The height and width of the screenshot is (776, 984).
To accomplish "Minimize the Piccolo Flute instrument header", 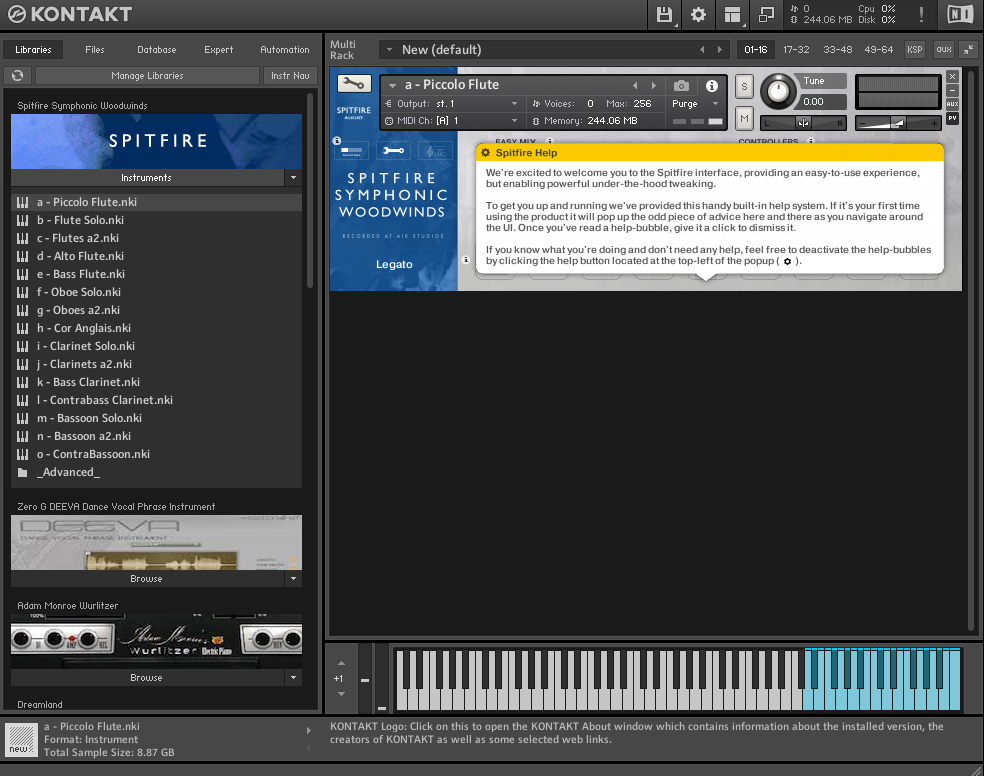I will tap(953, 91).
